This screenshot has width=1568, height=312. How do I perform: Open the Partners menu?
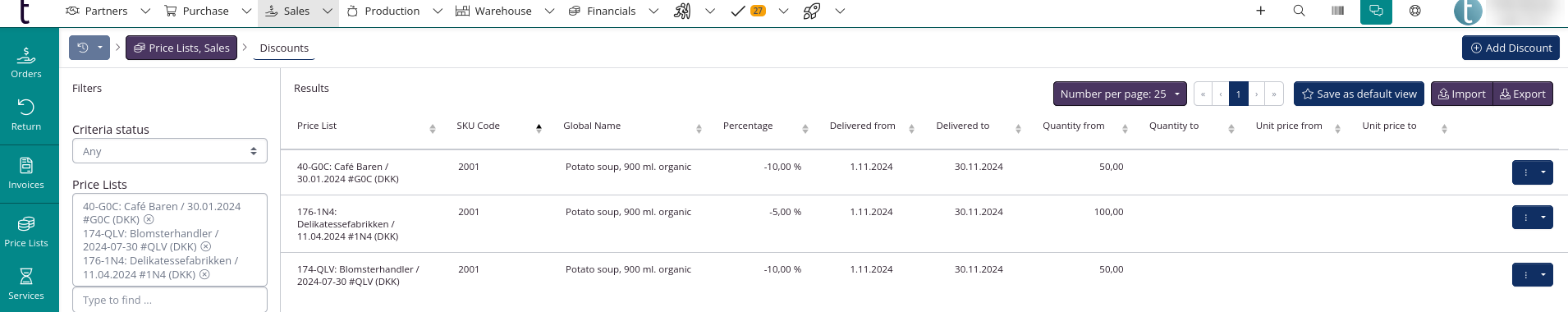click(97, 11)
